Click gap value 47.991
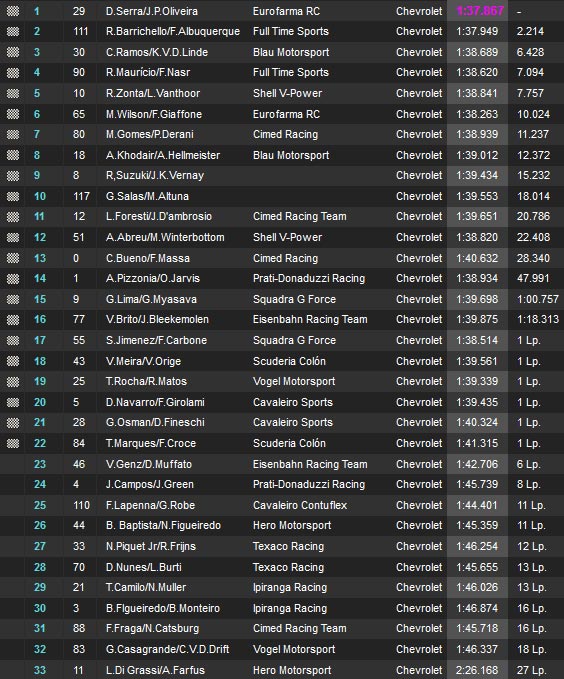This screenshot has height=679, width=564. click(x=533, y=278)
